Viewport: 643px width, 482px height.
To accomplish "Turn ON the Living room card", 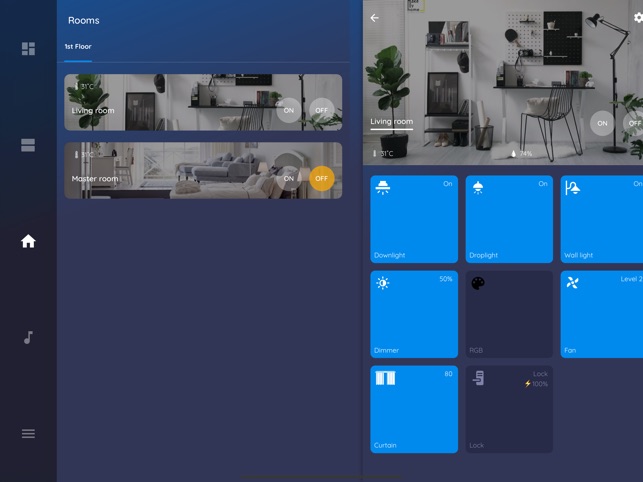I will [x=288, y=110].
